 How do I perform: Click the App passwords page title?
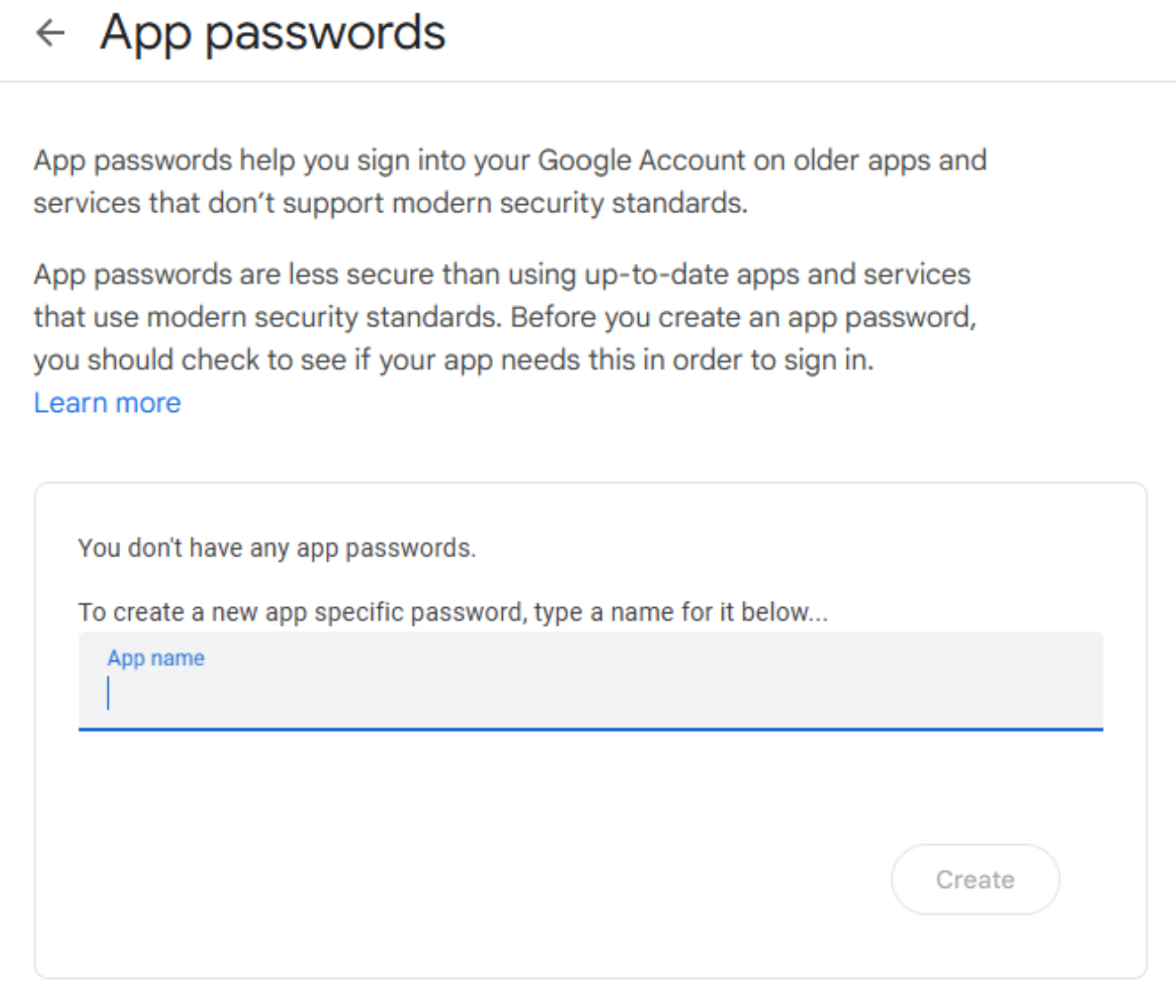click(272, 33)
